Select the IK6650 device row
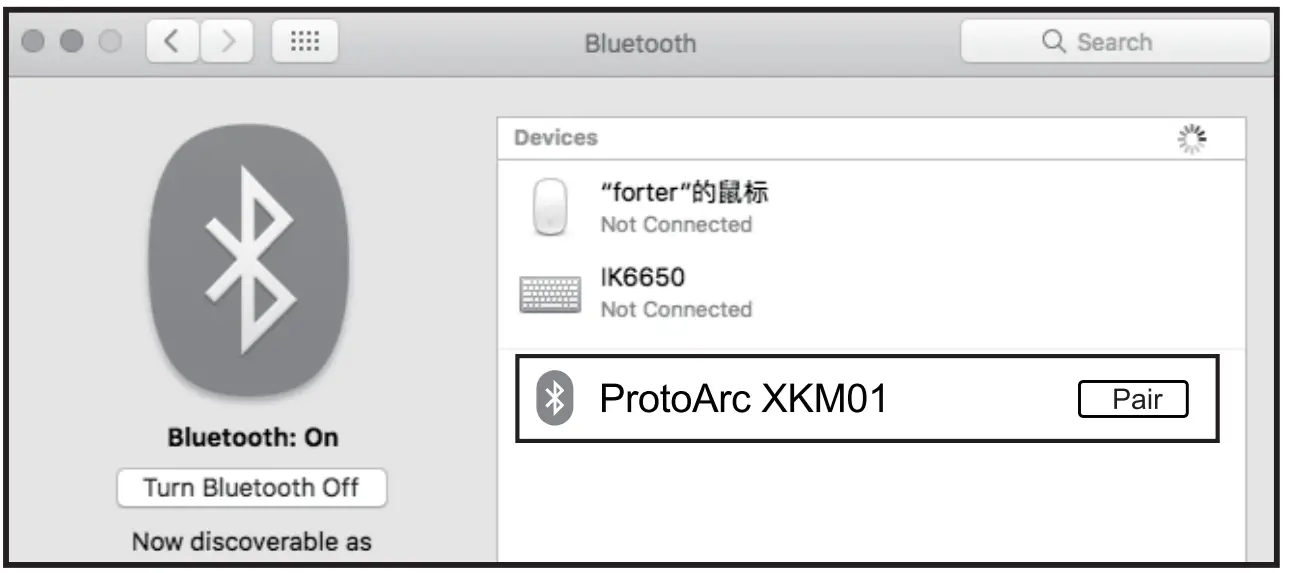Image resolution: width=1289 pixels, height=573 pixels. tap(676, 292)
